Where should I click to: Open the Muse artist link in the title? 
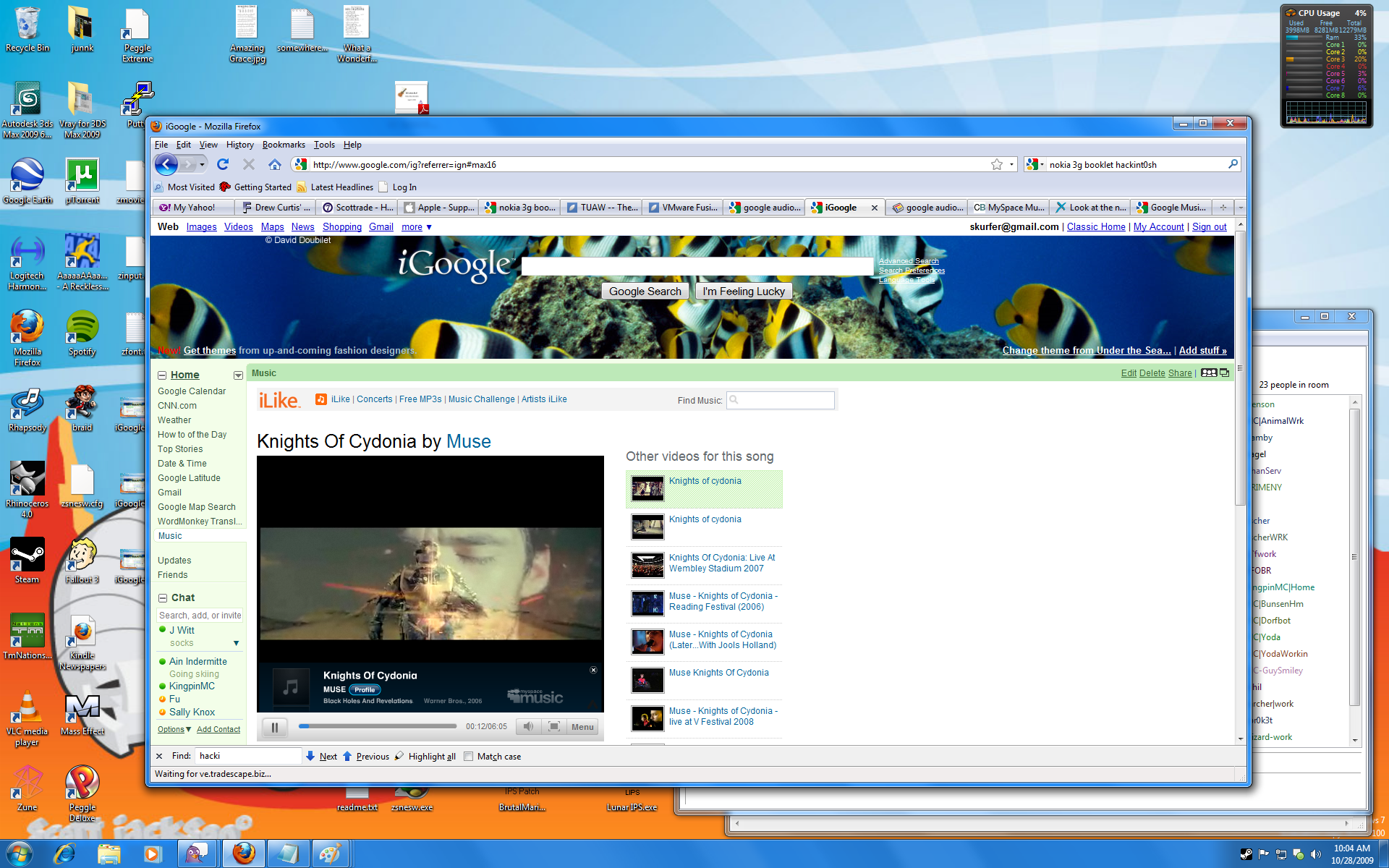pyautogui.click(x=468, y=441)
